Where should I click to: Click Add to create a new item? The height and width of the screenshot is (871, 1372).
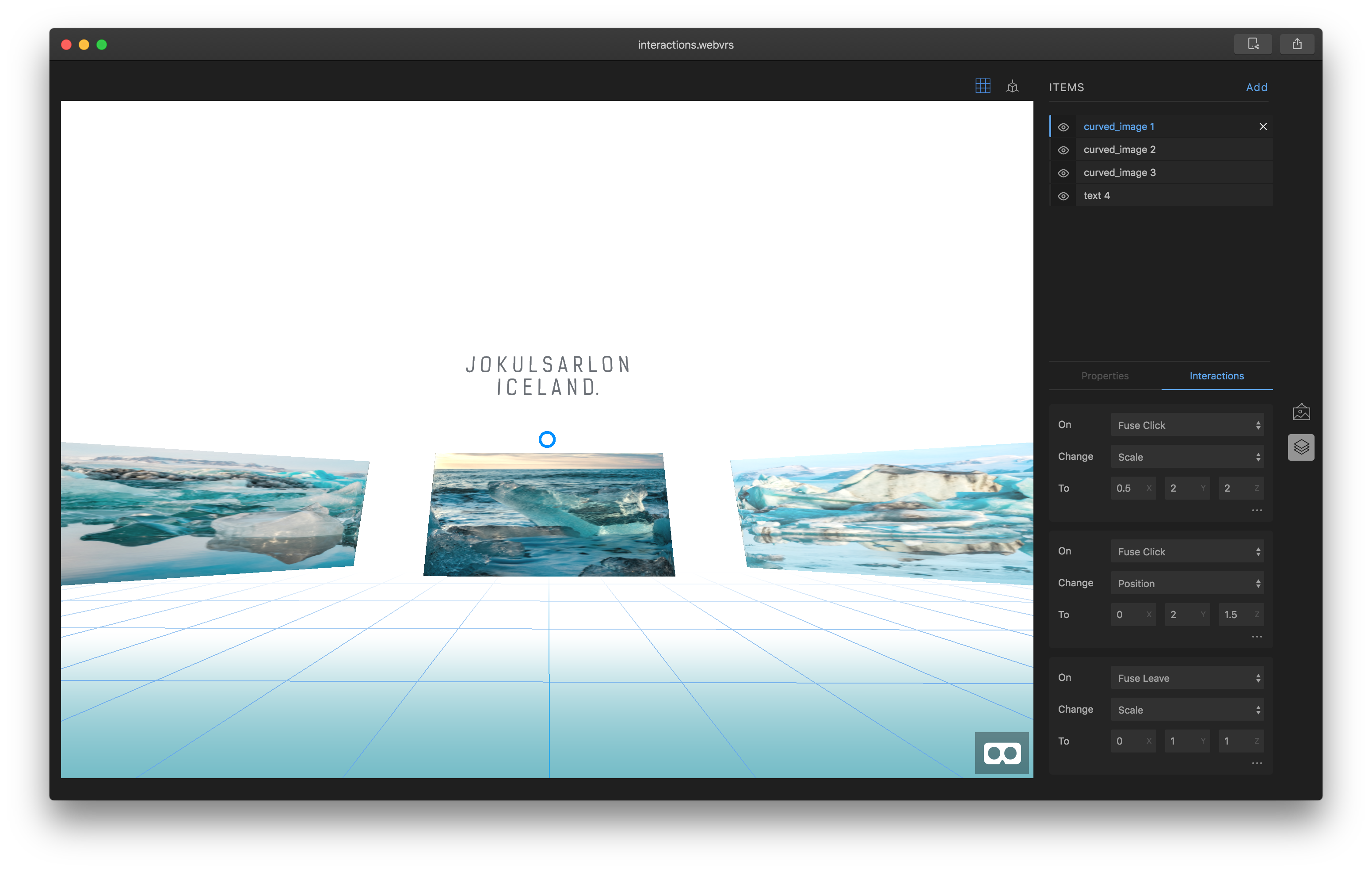1257,87
